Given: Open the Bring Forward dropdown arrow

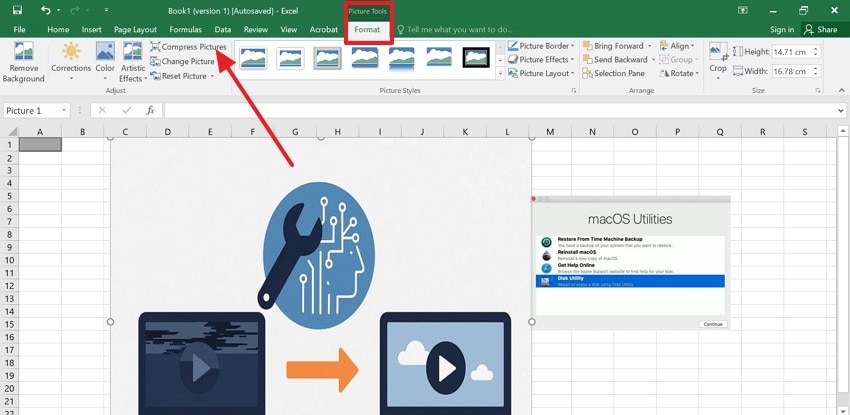Looking at the screenshot, I should pyautogui.click(x=651, y=46).
